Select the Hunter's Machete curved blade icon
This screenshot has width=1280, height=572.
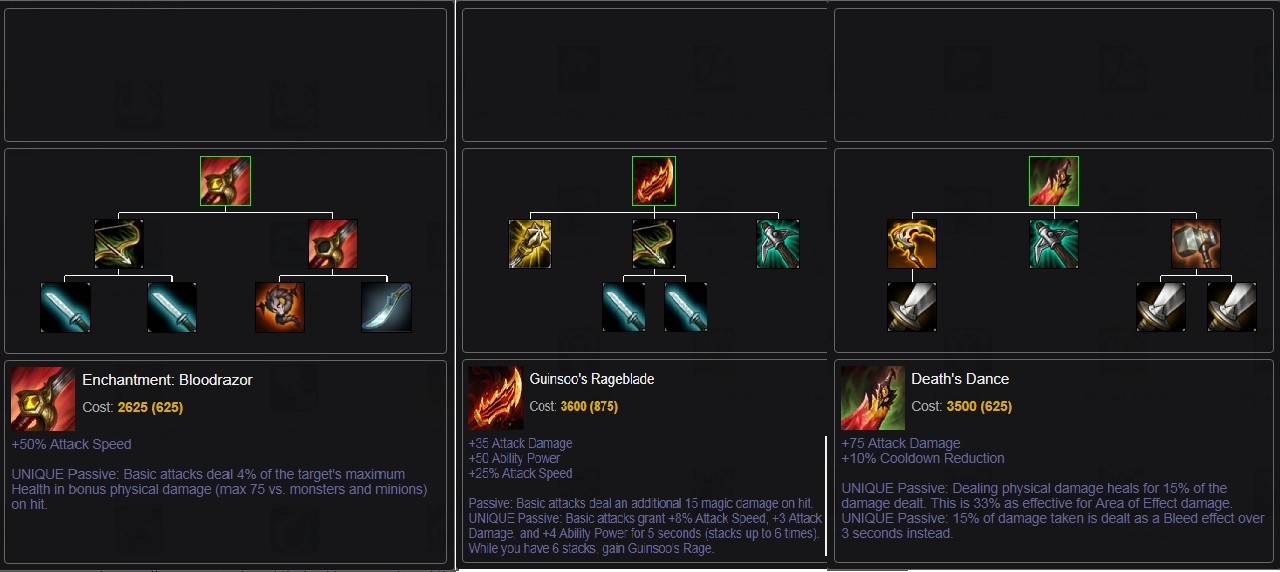386,307
